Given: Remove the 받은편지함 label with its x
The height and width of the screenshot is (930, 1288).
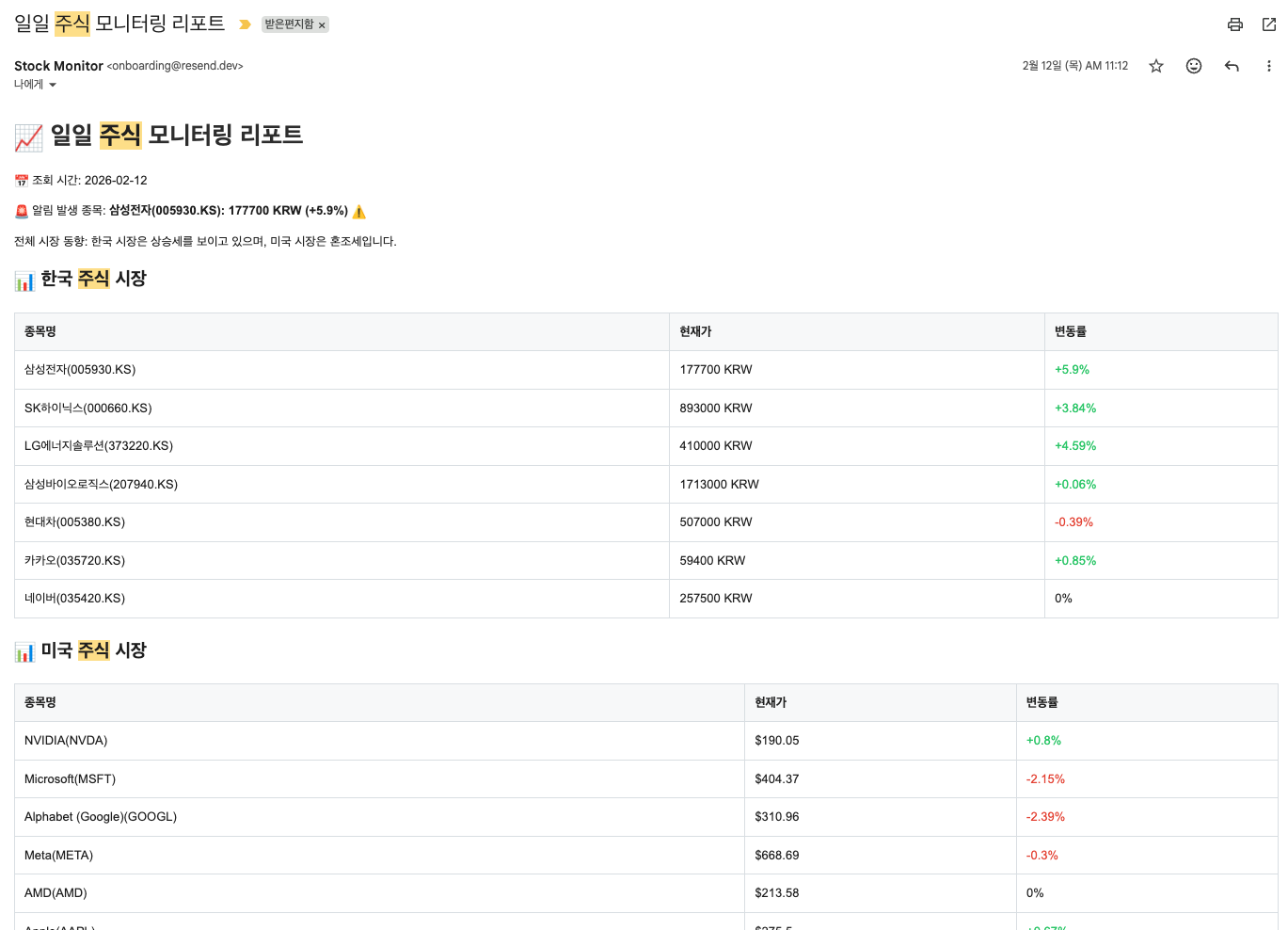Looking at the screenshot, I should (x=322, y=25).
